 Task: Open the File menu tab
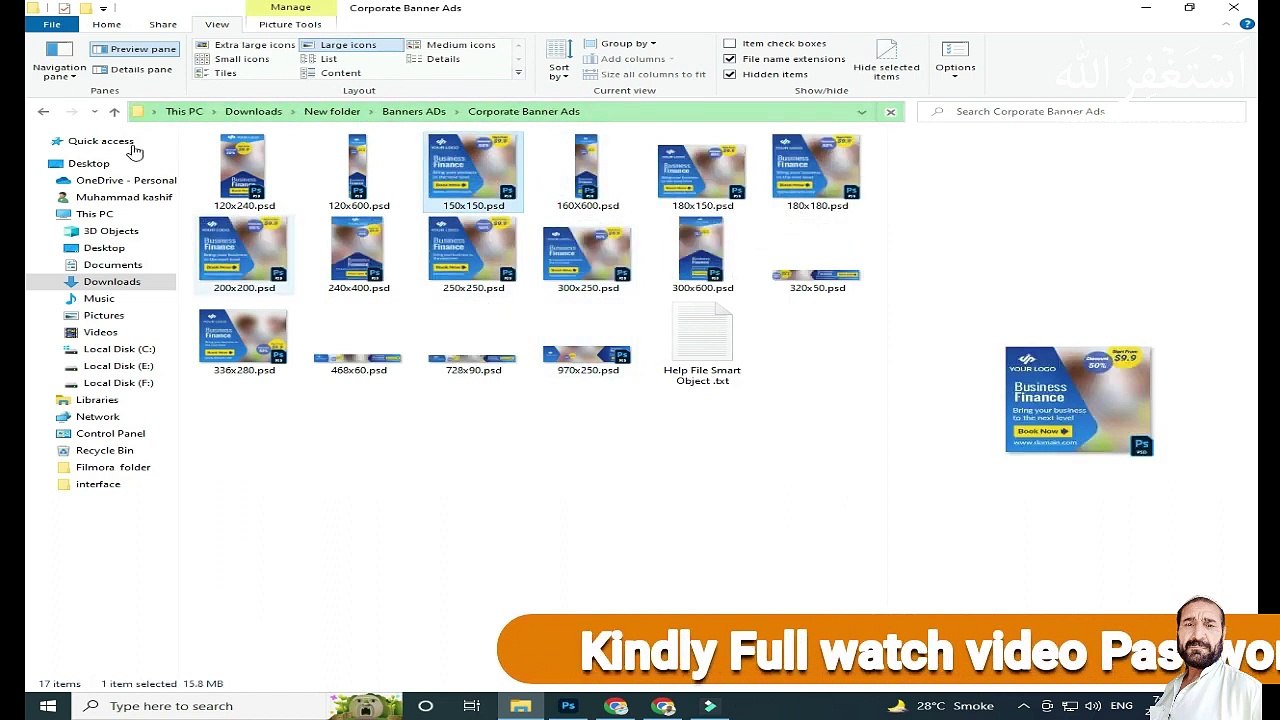pos(51,24)
